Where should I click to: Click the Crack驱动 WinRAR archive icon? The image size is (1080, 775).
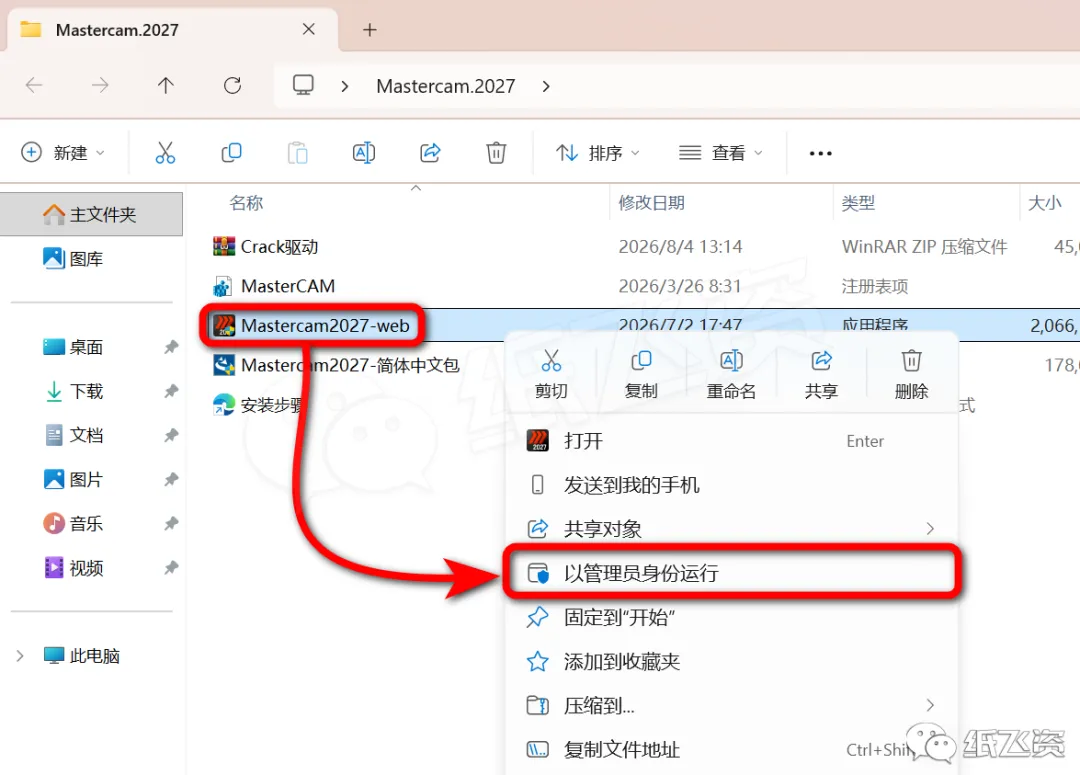pos(224,246)
